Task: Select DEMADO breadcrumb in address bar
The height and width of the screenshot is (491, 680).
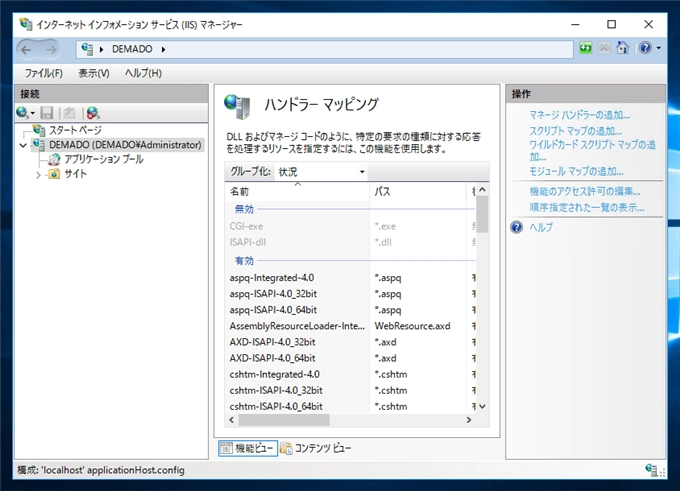Action: click(x=132, y=49)
